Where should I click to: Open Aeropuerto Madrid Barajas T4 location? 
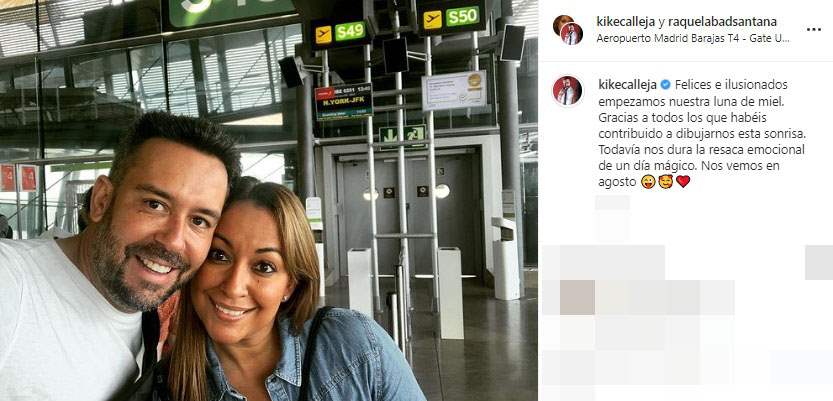(692, 38)
